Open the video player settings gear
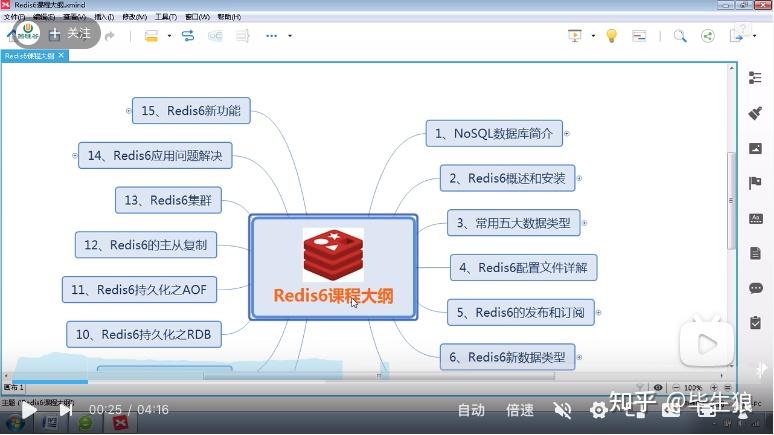 599,410
